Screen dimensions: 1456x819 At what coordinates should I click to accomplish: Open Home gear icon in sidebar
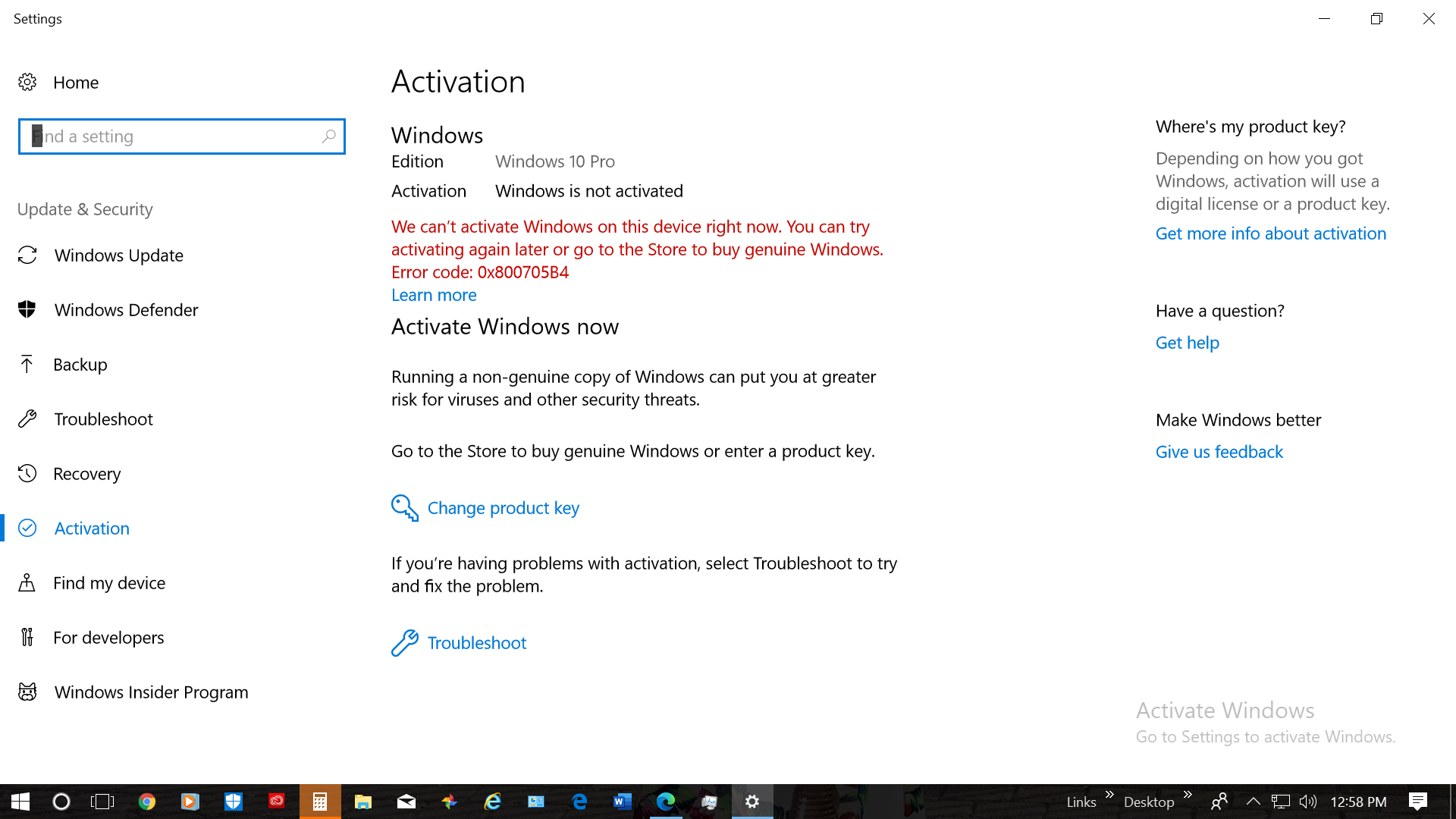(x=27, y=82)
